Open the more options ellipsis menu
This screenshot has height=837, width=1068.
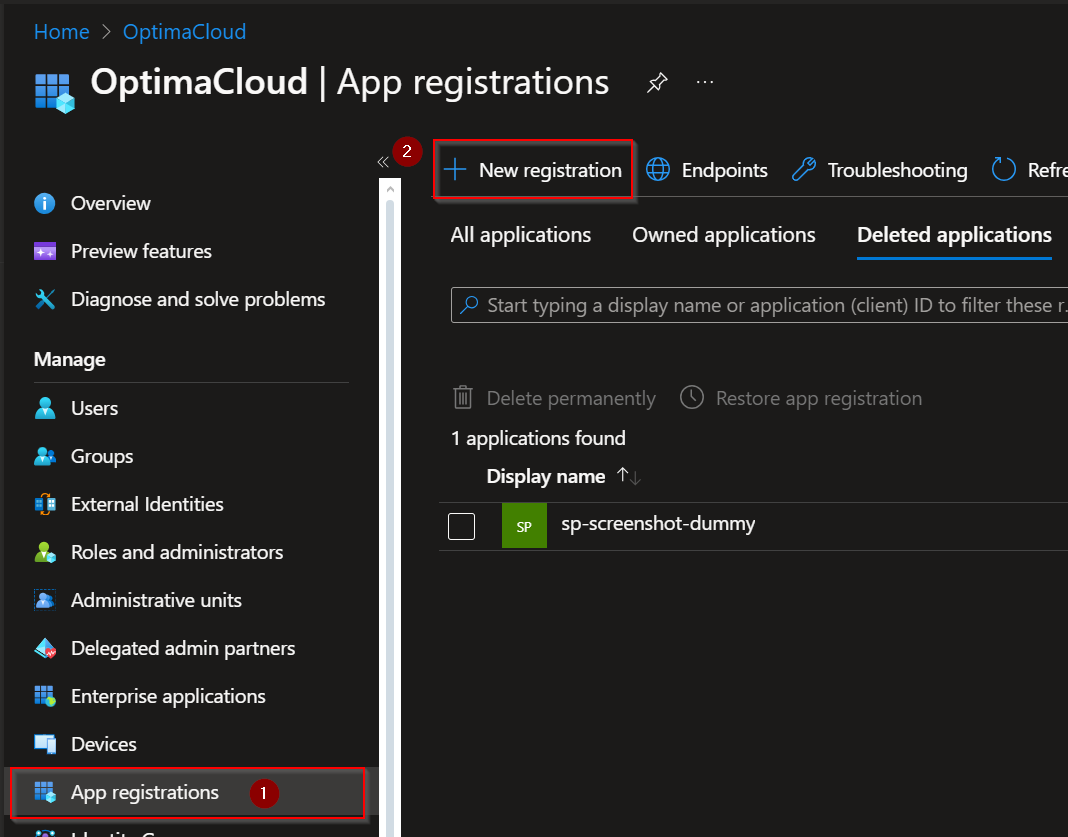click(x=705, y=82)
